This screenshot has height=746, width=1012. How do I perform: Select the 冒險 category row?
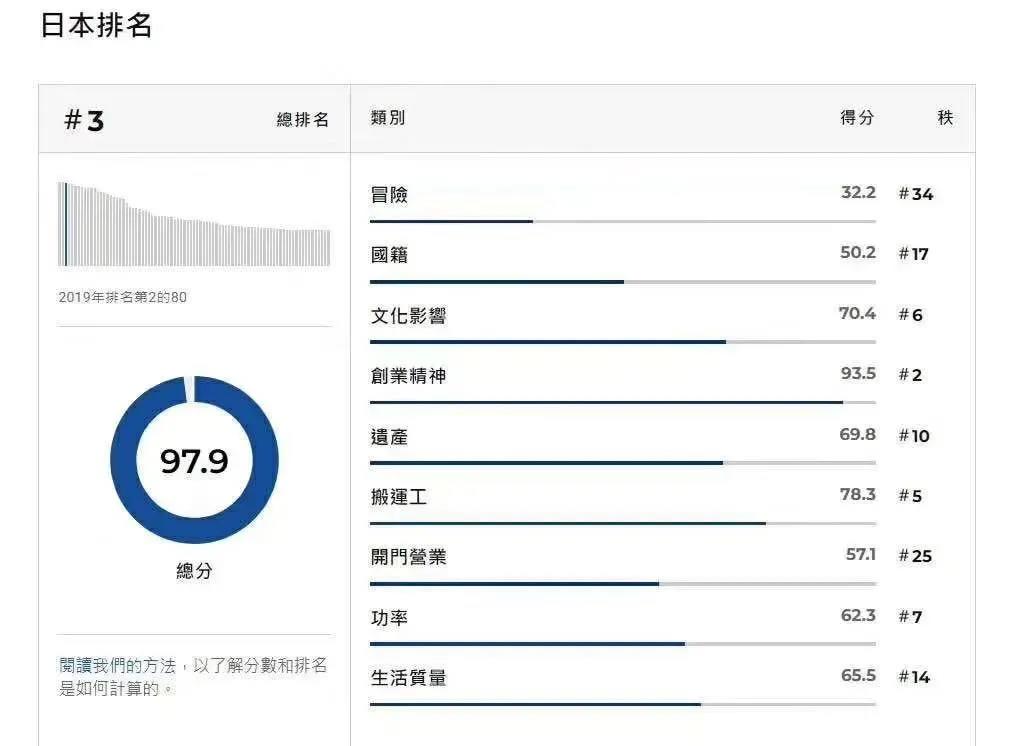click(652, 203)
